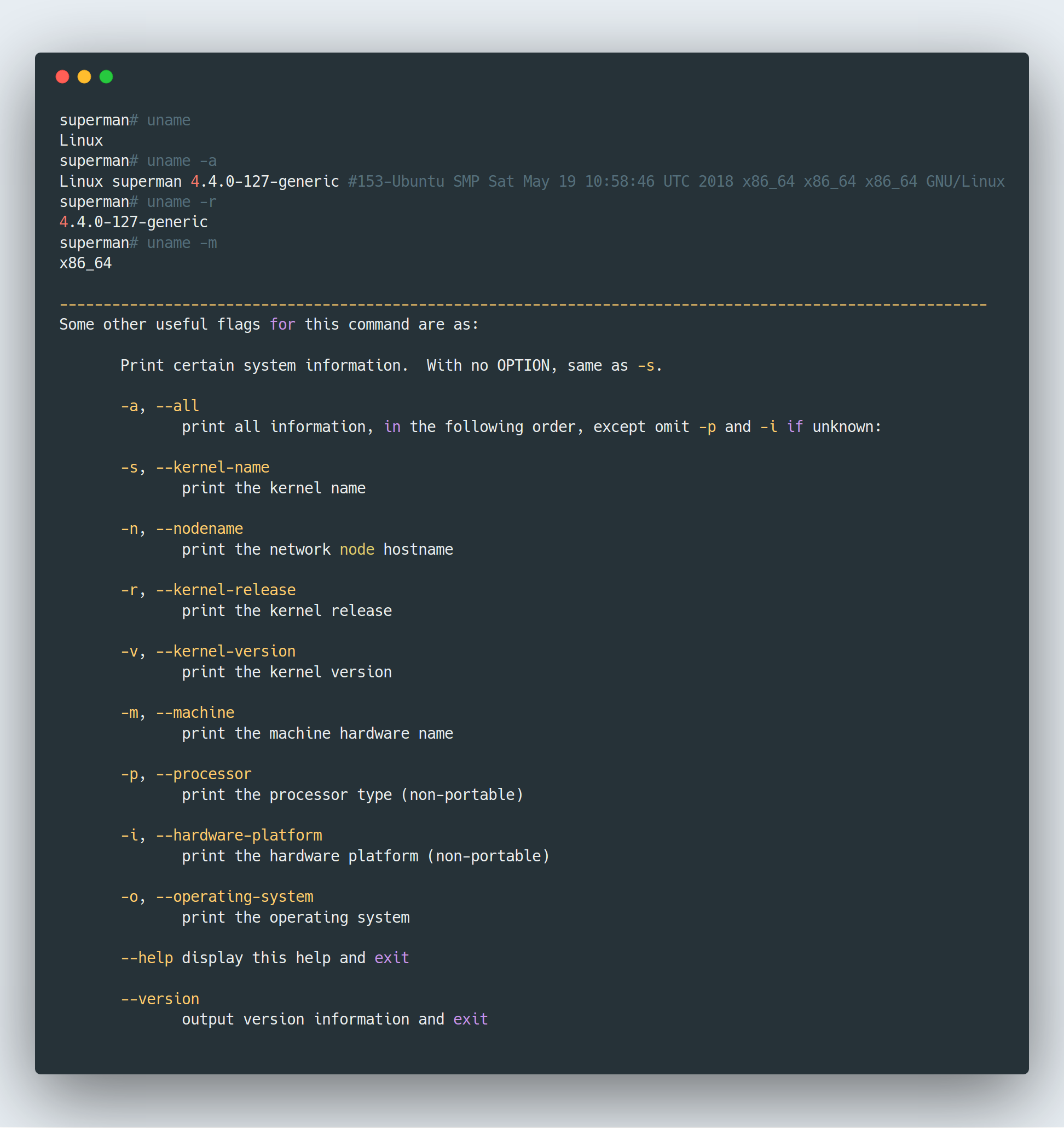The image size is (1064, 1128).
Task: Select the --version option text
Action: 160,999
